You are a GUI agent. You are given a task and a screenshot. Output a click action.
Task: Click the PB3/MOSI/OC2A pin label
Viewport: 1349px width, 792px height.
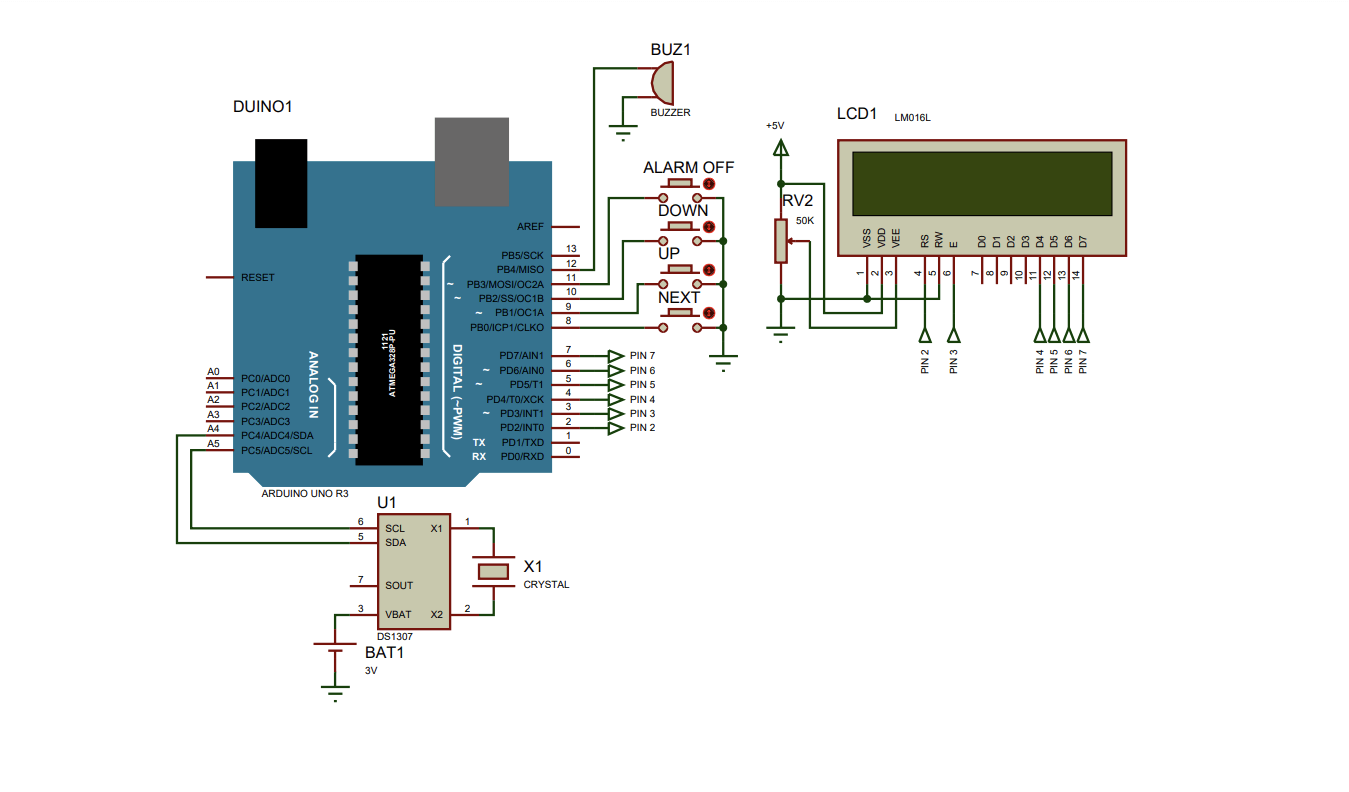(506, 284)
